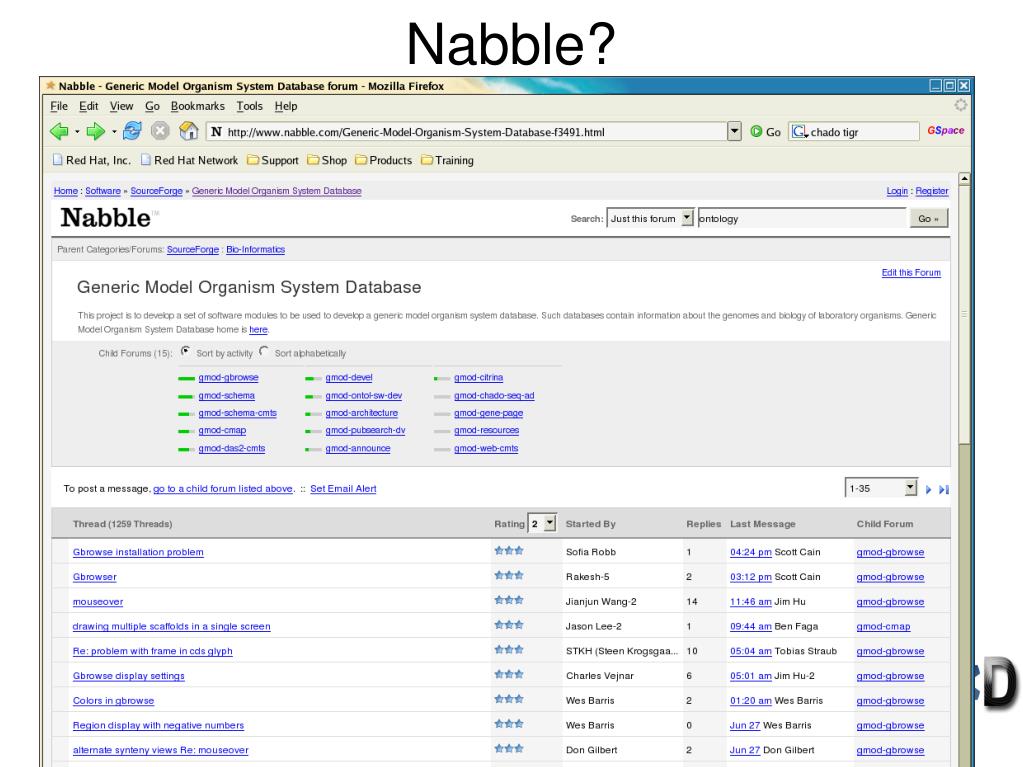This screenshot has height=767, width=1023.
Task: Open the Back button history dropdown arrow
Action: [77, 132]
